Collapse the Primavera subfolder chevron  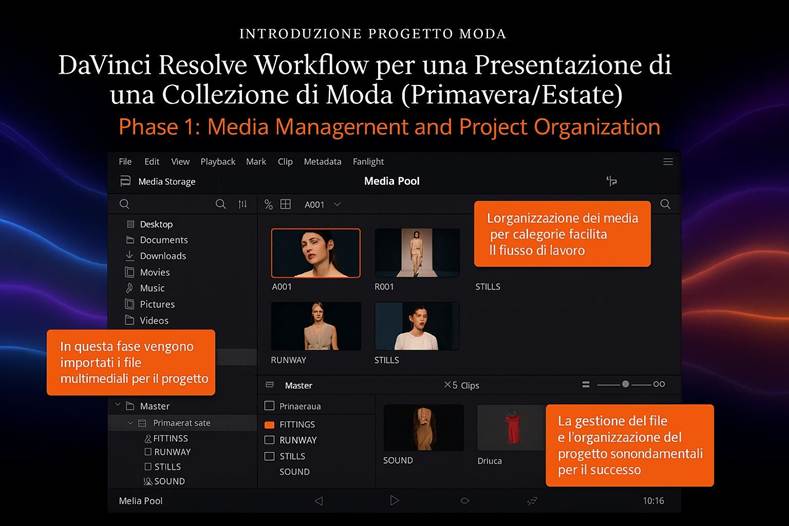pos(130,423)
